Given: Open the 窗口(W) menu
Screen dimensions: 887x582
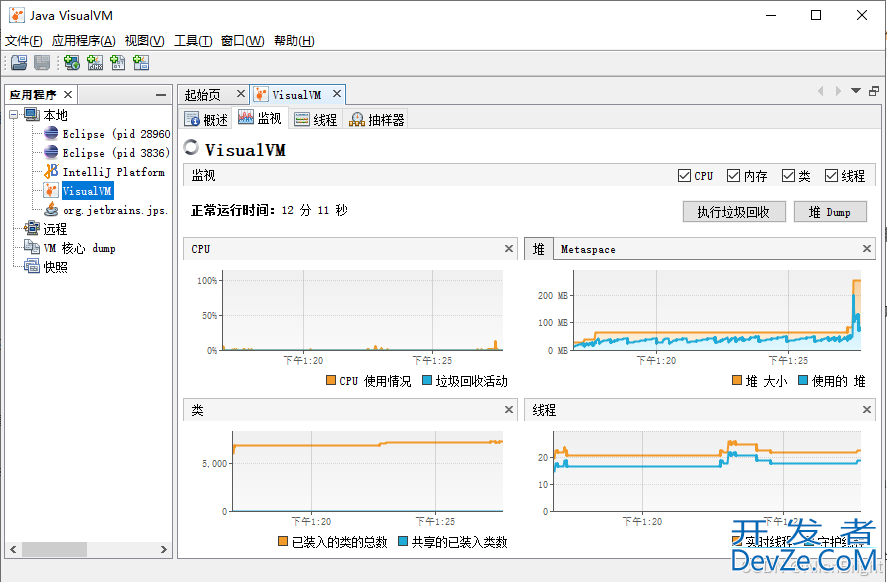Looking at the screenshot, I should coord(242,41).
